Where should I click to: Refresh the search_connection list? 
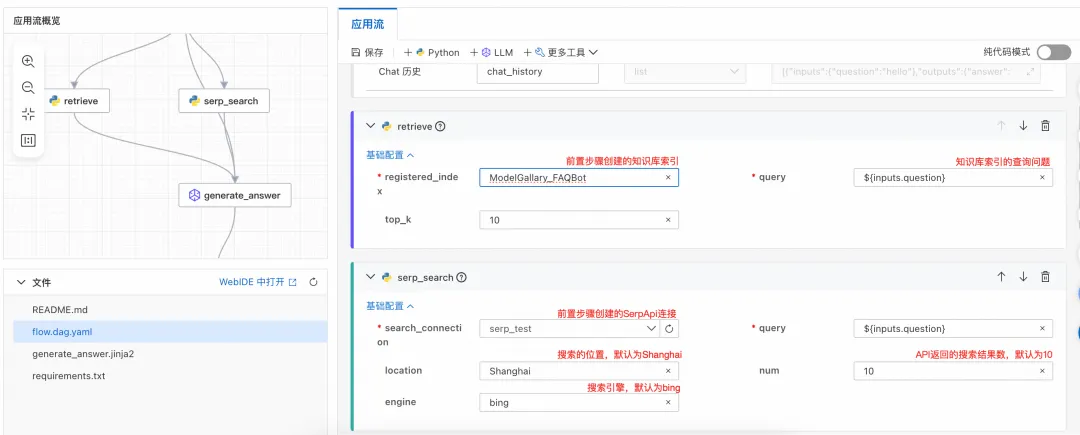(669, 329)
